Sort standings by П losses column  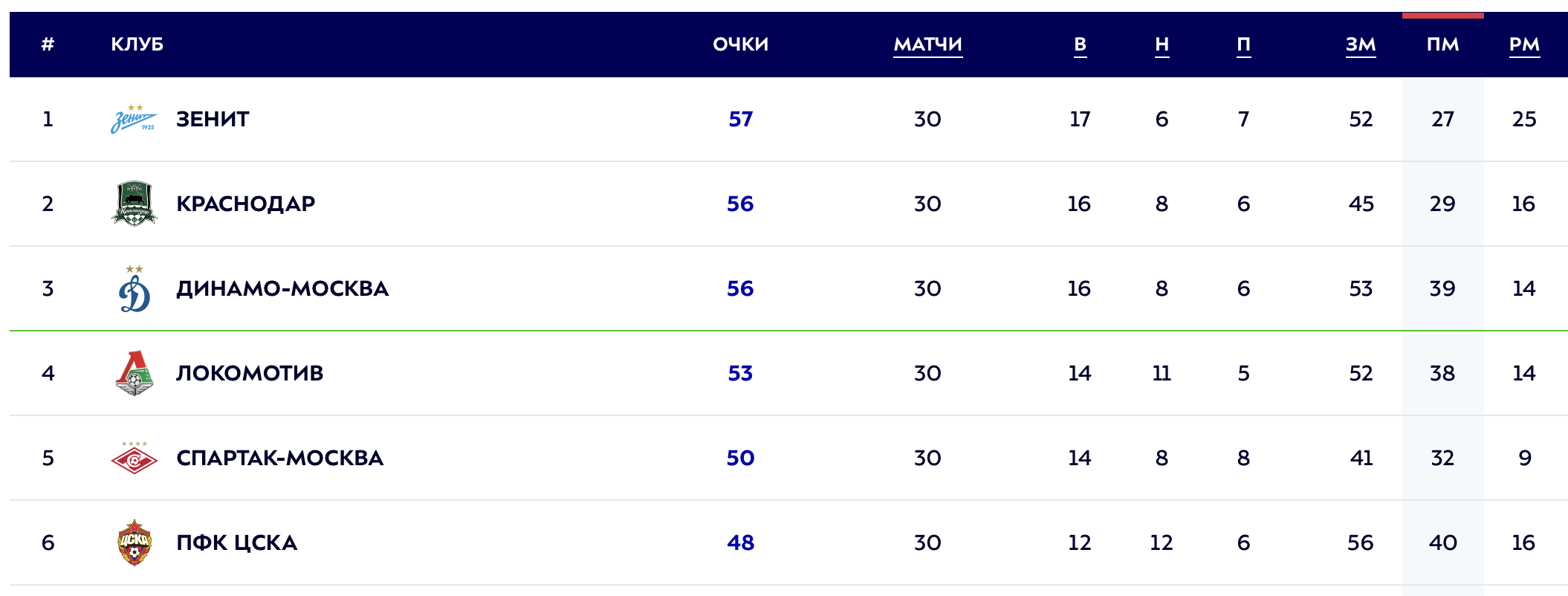(1243, 45)
